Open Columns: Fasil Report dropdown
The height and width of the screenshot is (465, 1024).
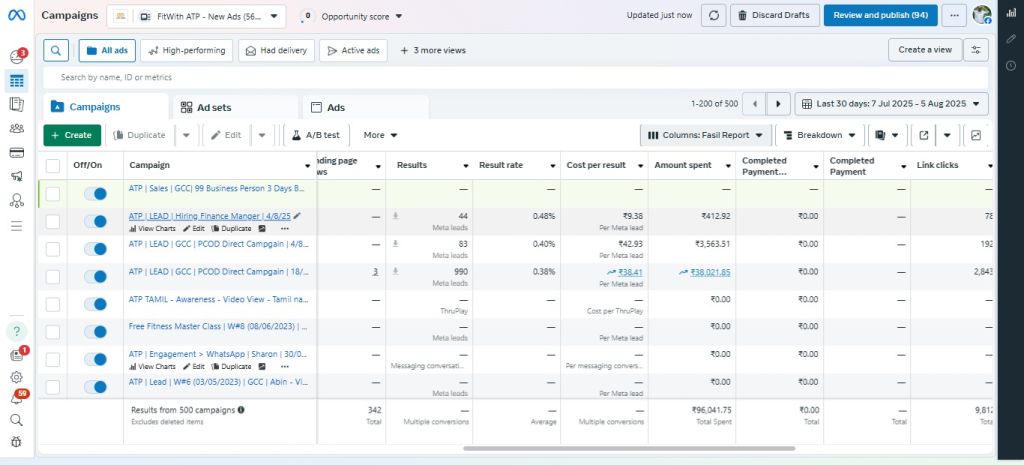tap(706, 135)
